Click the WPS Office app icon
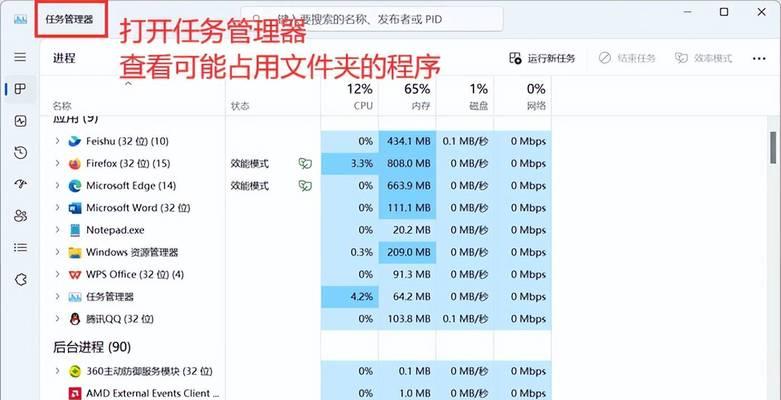The height and width of the screenshot is (400, 781). (x=75, y=274)
